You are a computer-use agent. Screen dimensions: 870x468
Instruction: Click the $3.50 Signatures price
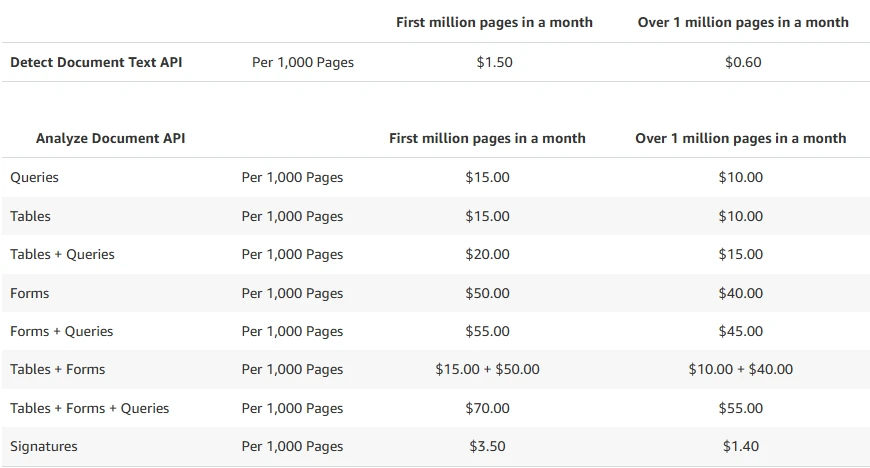coord(487,446)
